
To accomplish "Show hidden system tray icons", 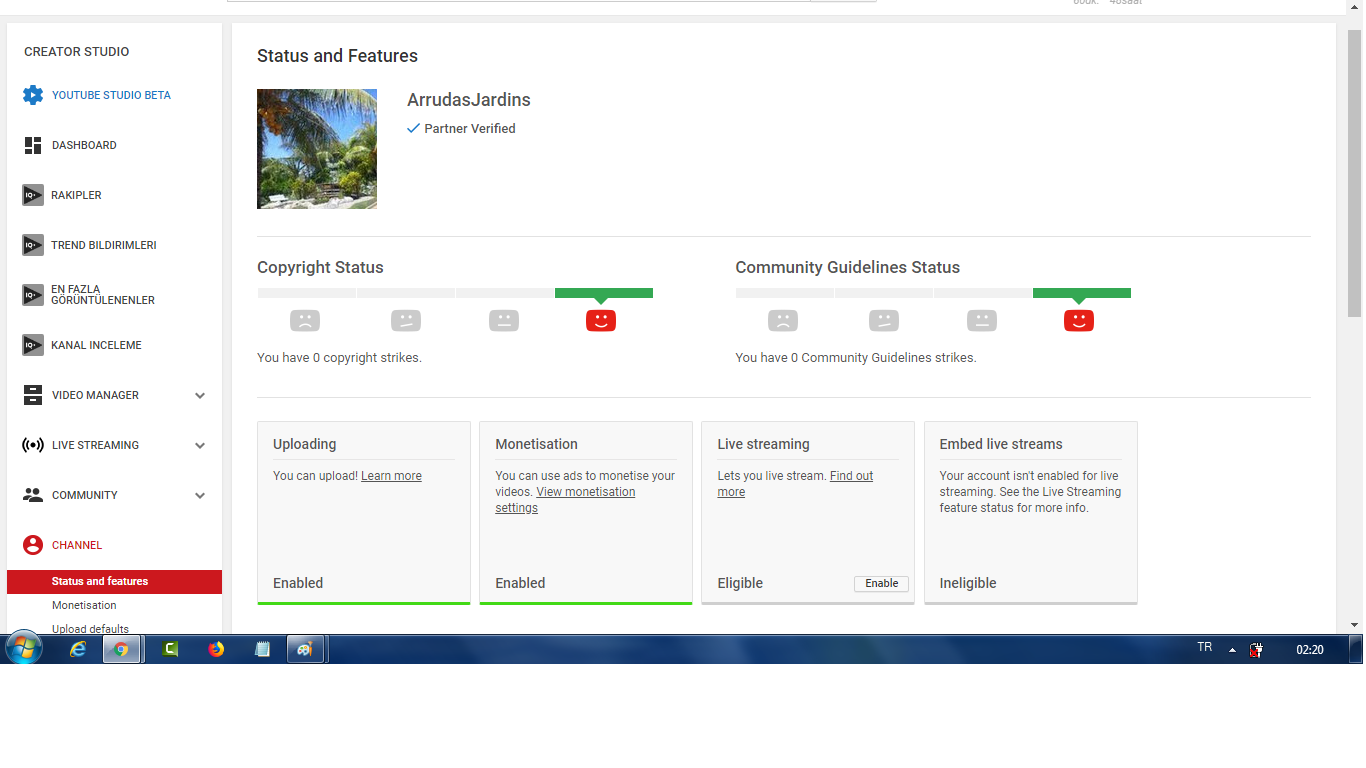I will pyautogui.click(x=1232, y=650).
